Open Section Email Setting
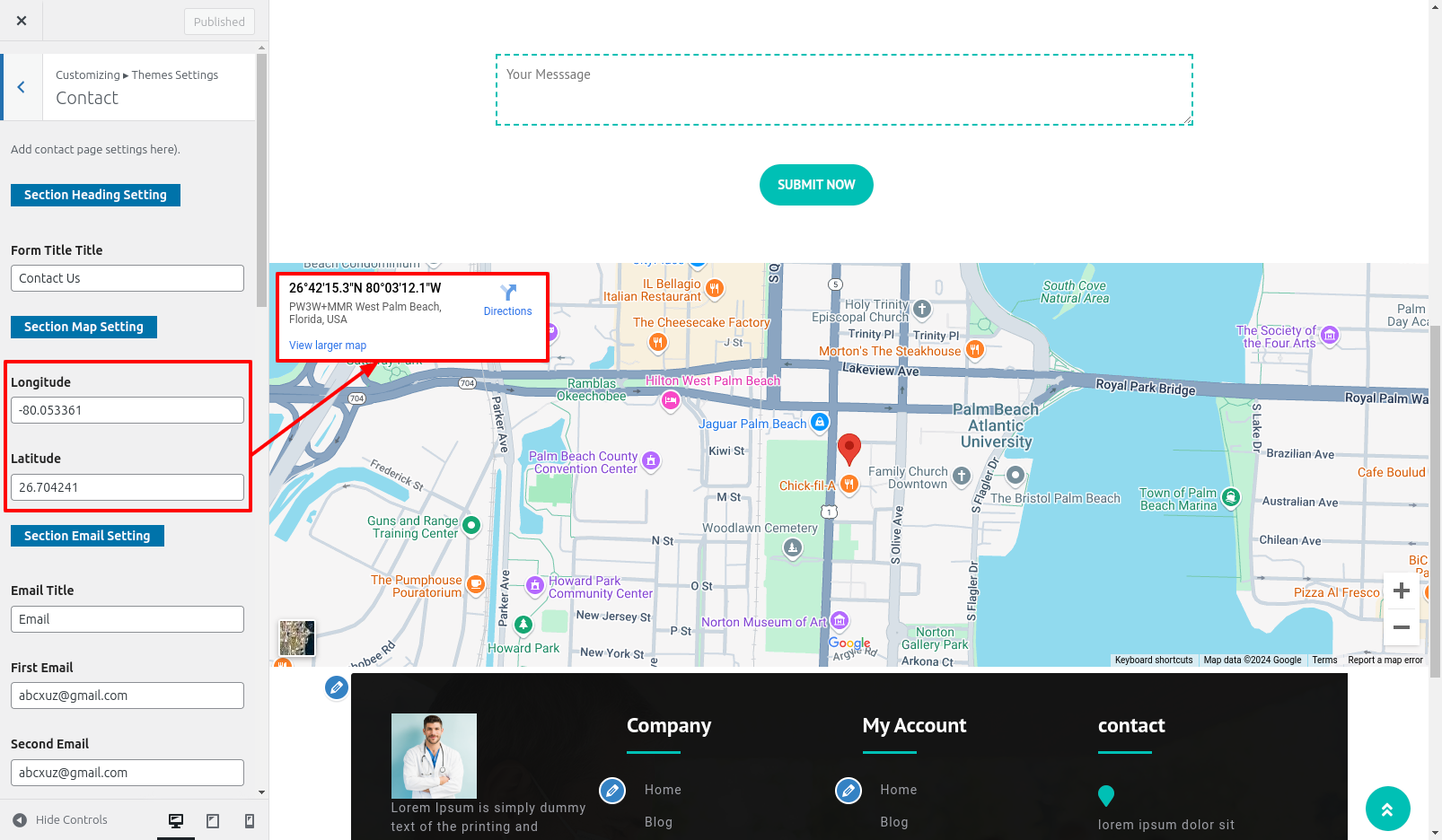 click(87, 536)
